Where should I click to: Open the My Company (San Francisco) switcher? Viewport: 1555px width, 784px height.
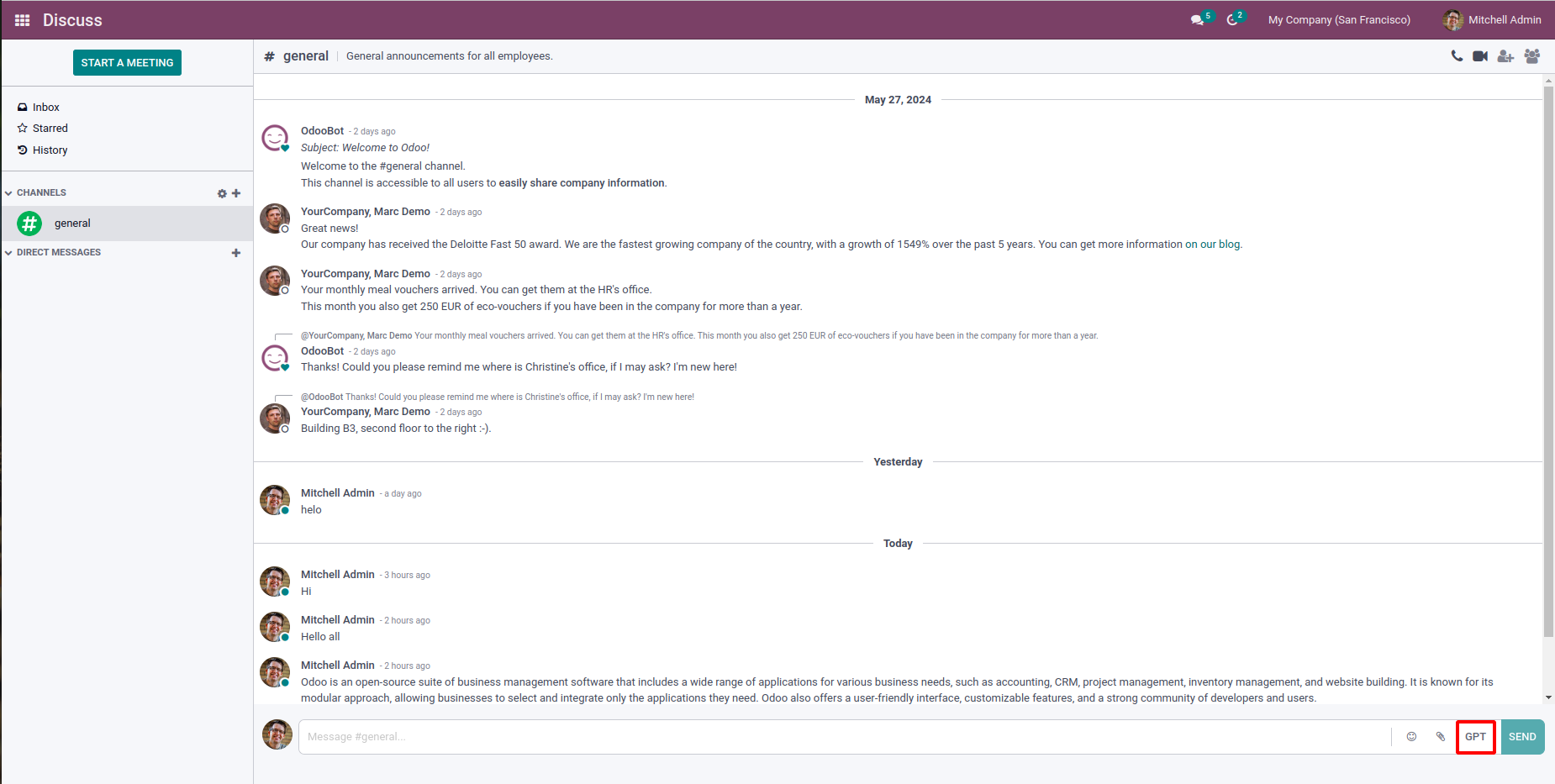click(x=1339, y=20)
